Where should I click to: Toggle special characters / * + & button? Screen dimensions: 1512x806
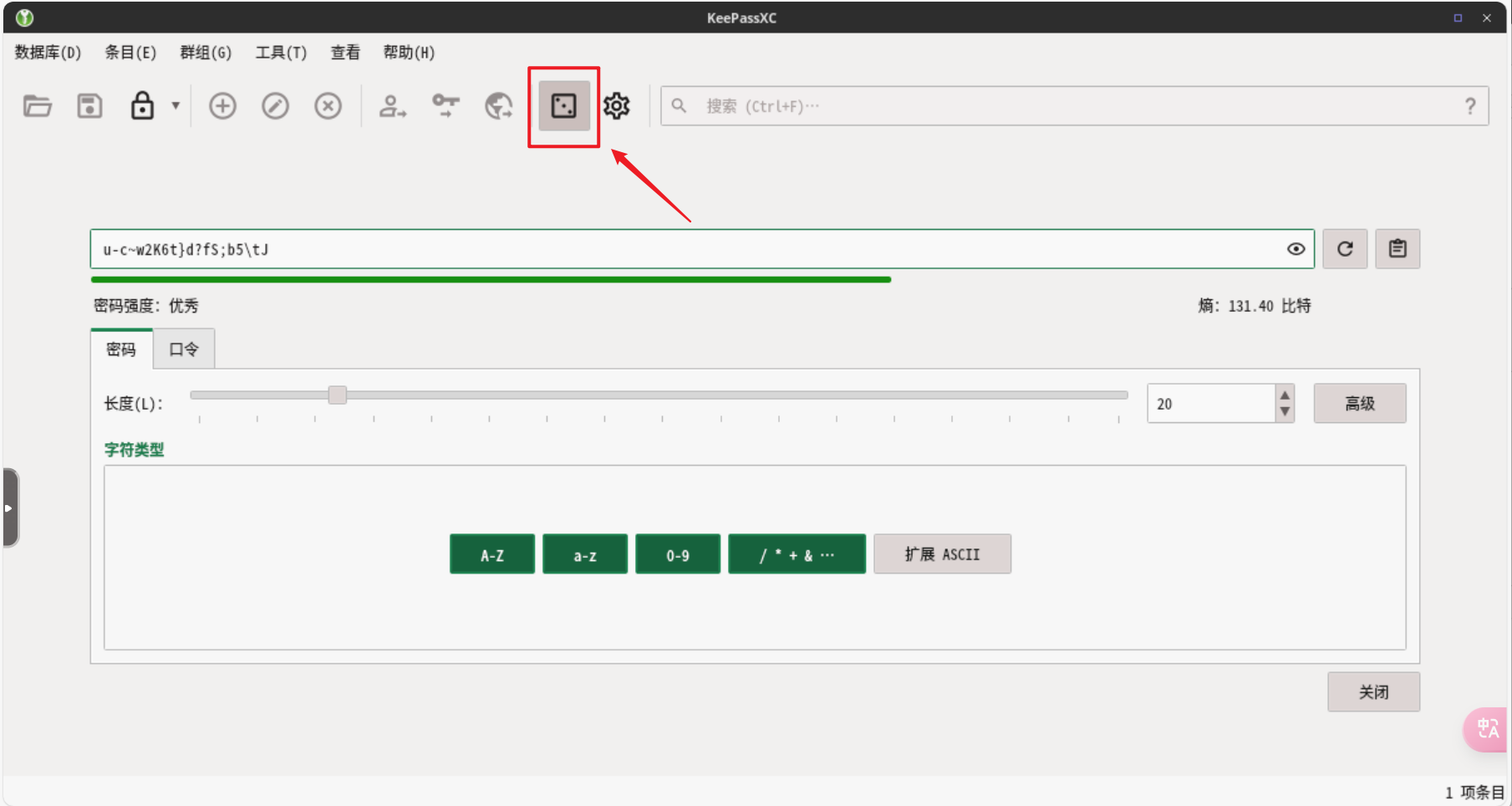(x=797, y=554)
